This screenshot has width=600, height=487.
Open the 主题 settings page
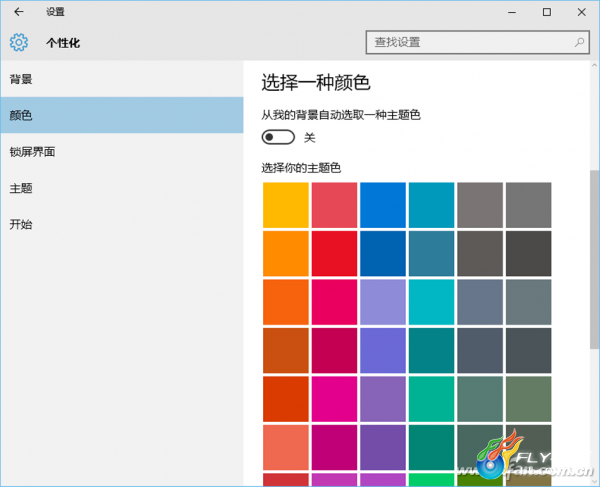(122, 188)
